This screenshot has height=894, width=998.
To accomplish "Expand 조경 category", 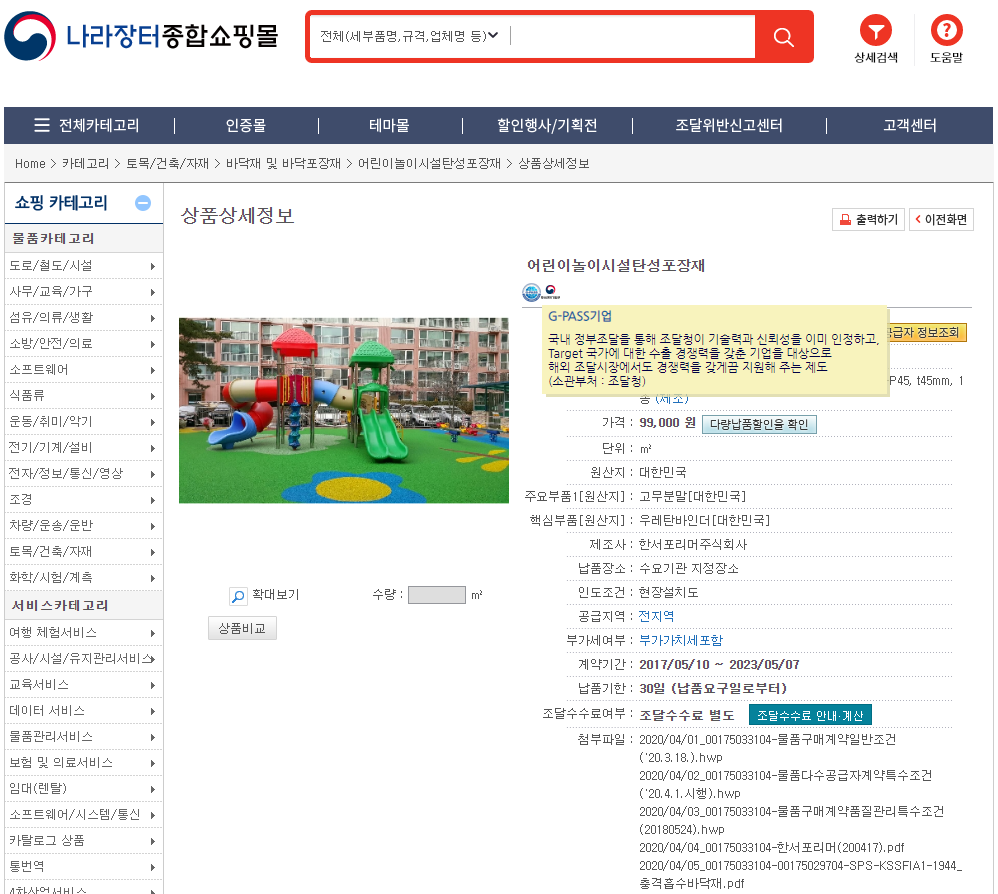I will [83, 499].
